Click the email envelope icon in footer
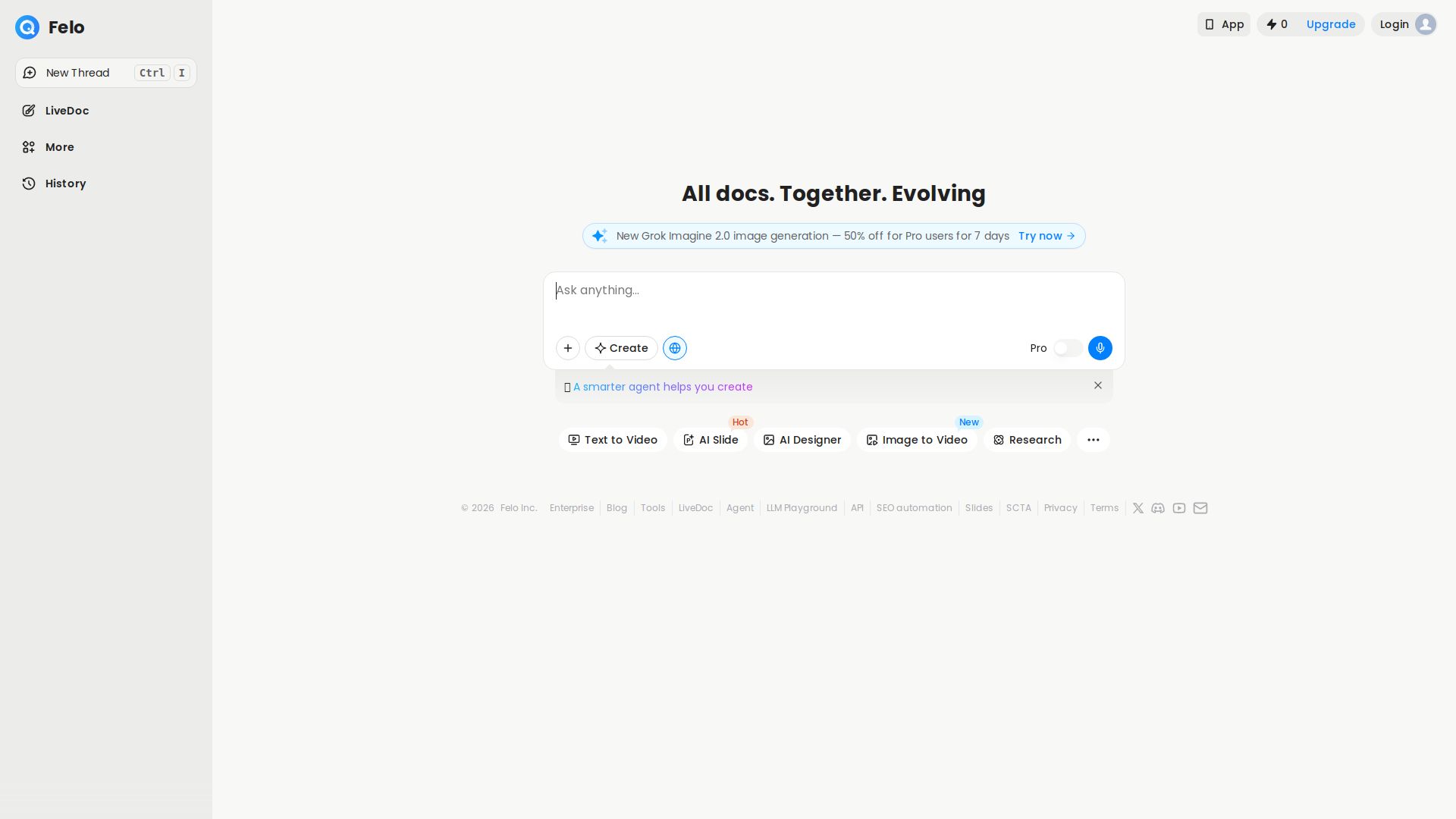The width and height of the screenshot is (1456, 819). (1200, 508)
